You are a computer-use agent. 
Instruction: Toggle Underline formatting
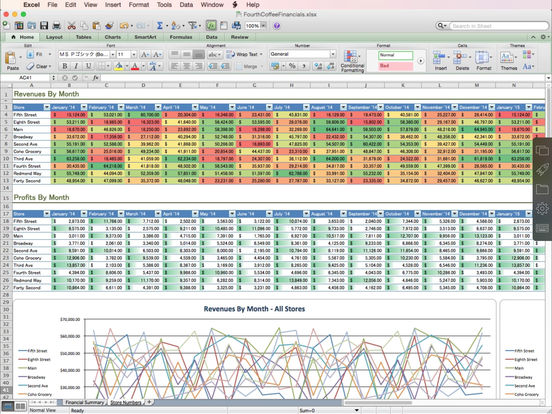(x=88, y=66)
